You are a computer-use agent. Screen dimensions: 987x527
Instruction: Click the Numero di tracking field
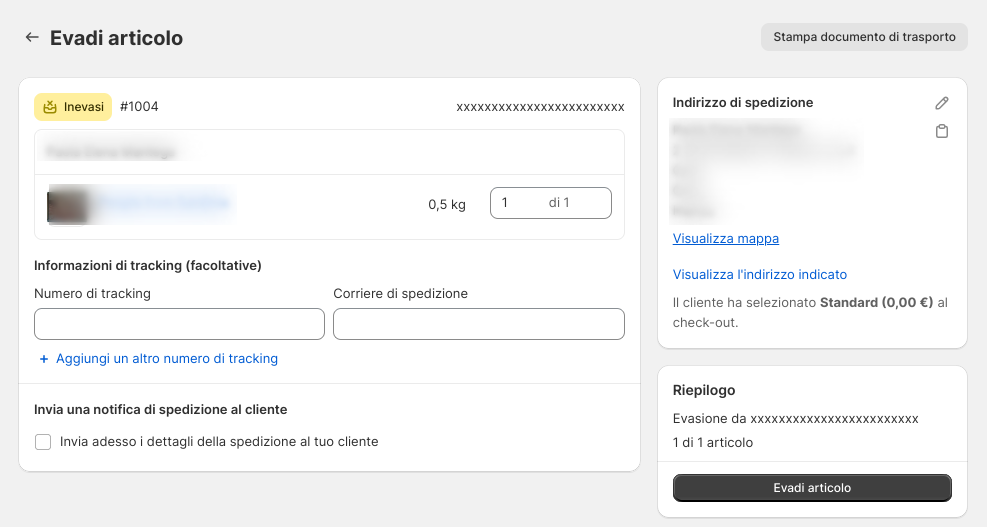(179, 324)
